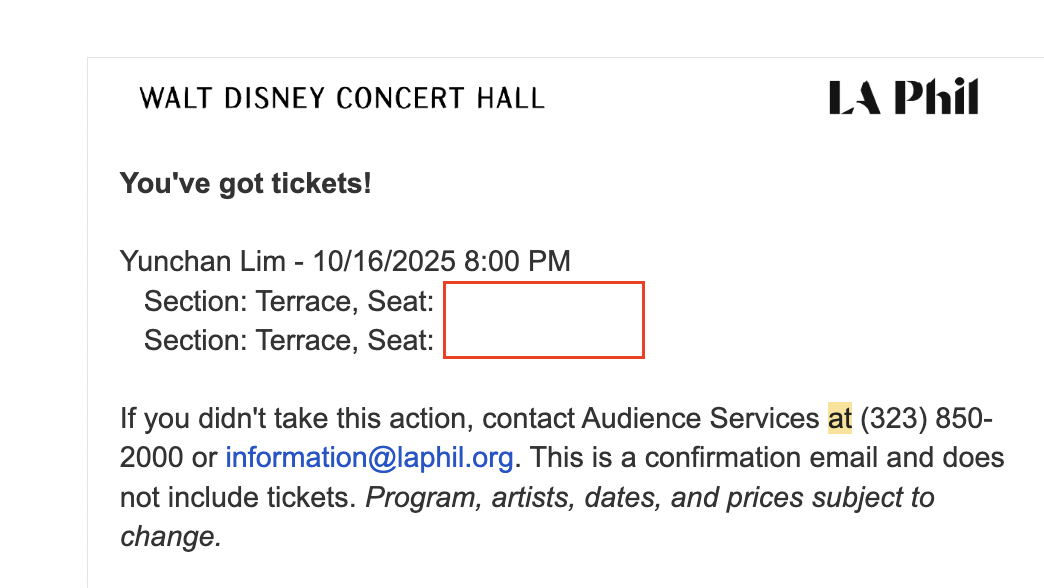Click the final italic word "change."
The height and width of the screenshot is (588, 1044).
pos(170,537)
